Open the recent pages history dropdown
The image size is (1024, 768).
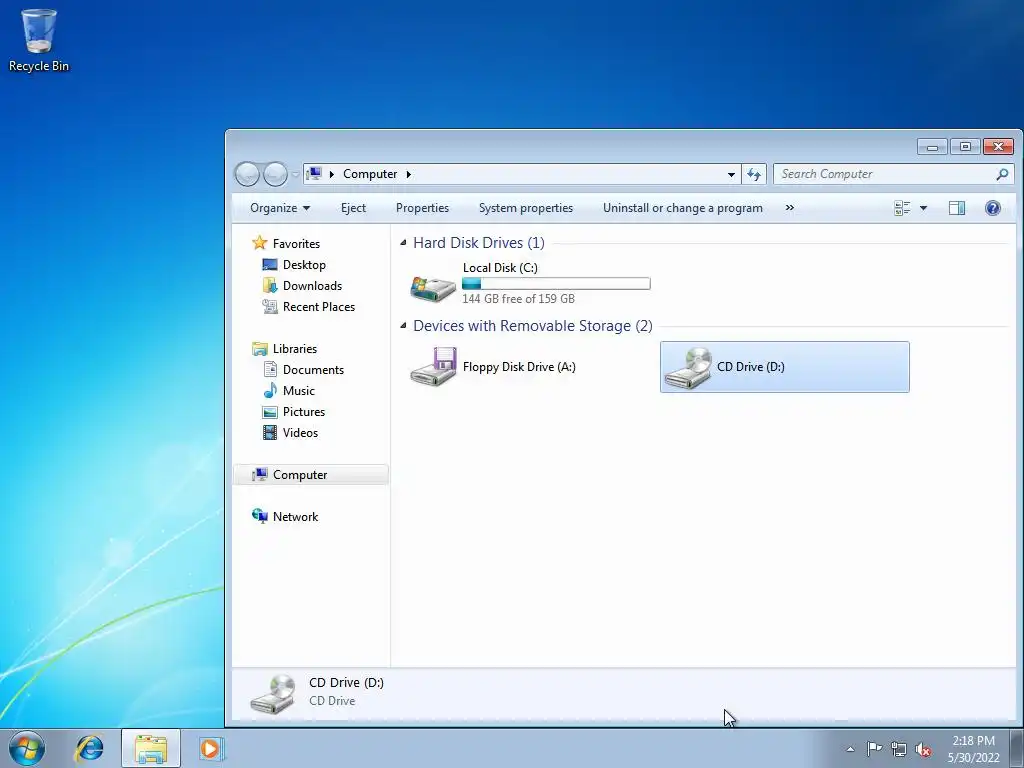tap(295, 174)
